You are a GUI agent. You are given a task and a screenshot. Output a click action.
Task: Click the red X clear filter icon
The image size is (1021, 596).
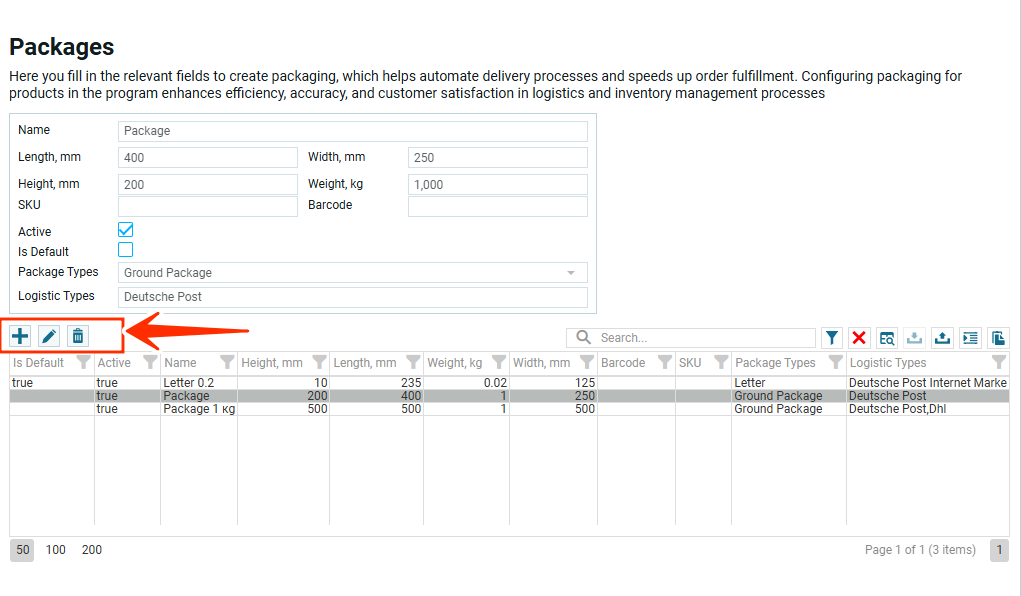pos(859,338)
